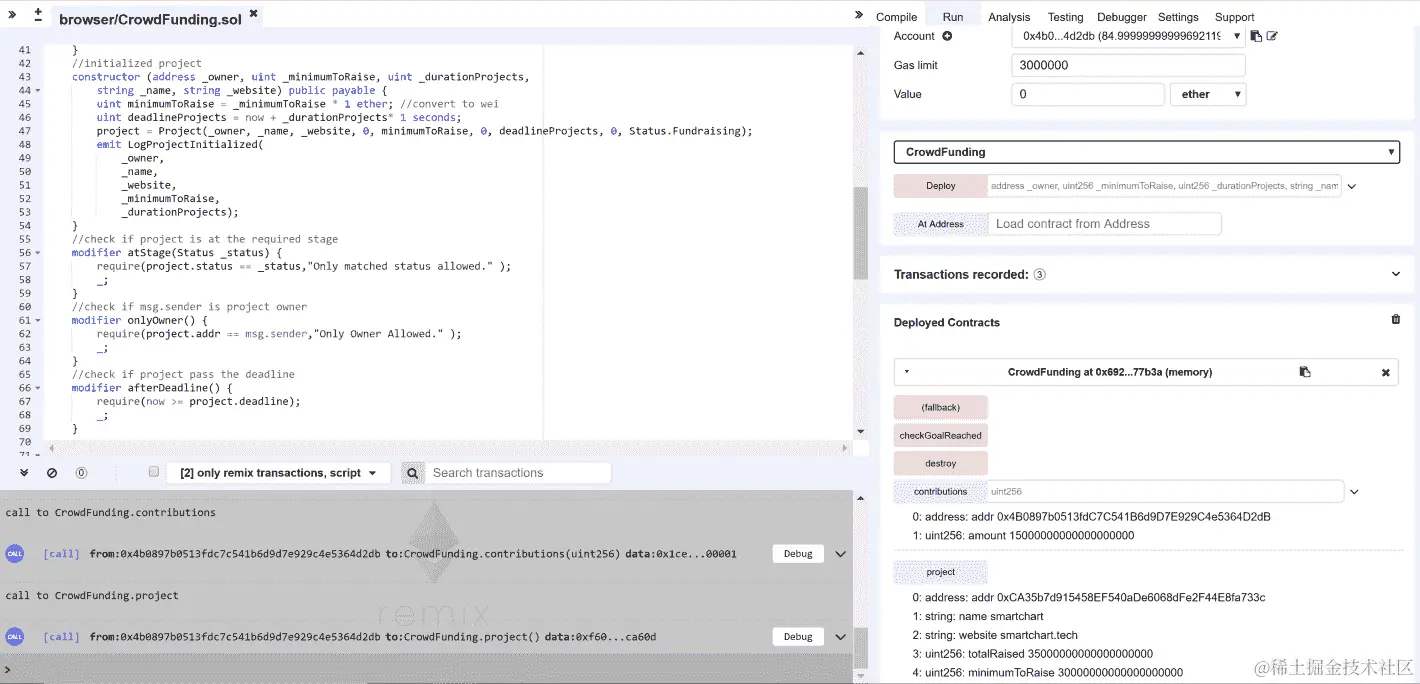
Task: Open the CrowdFunding contract selector dropdown
Action: (x=1147, y=152)
